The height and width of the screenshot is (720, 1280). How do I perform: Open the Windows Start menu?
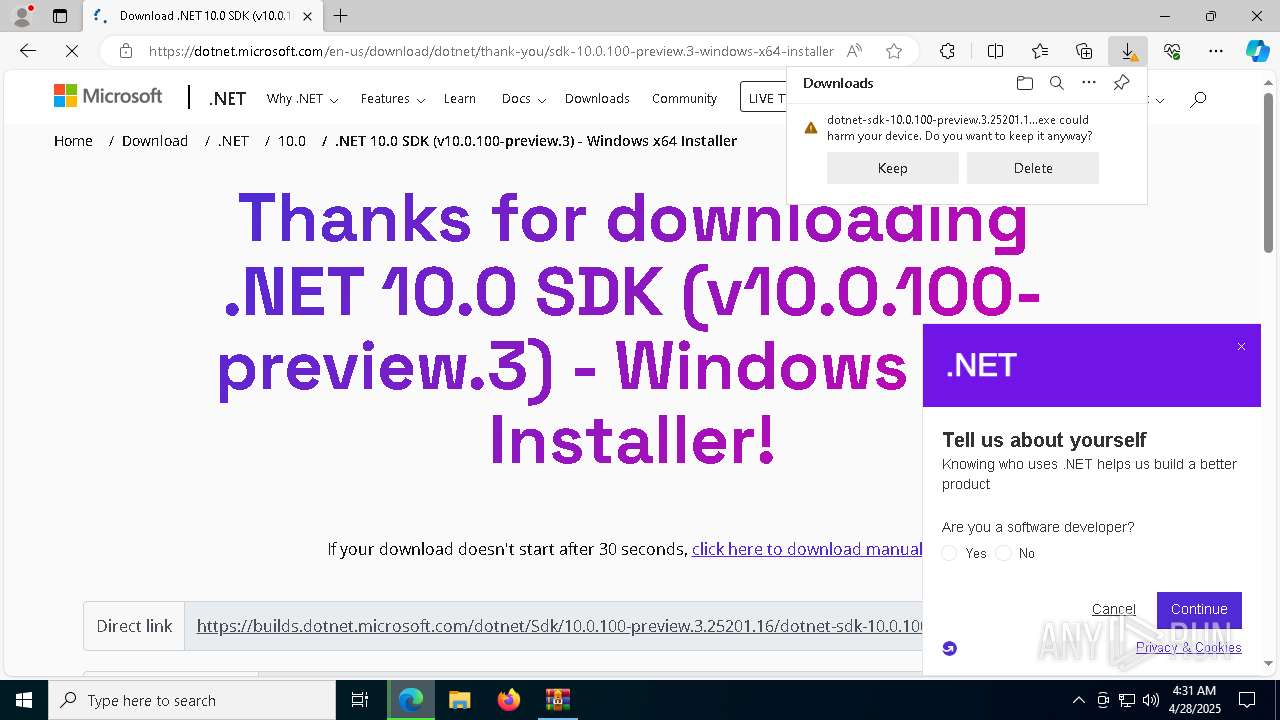(24, 700)
